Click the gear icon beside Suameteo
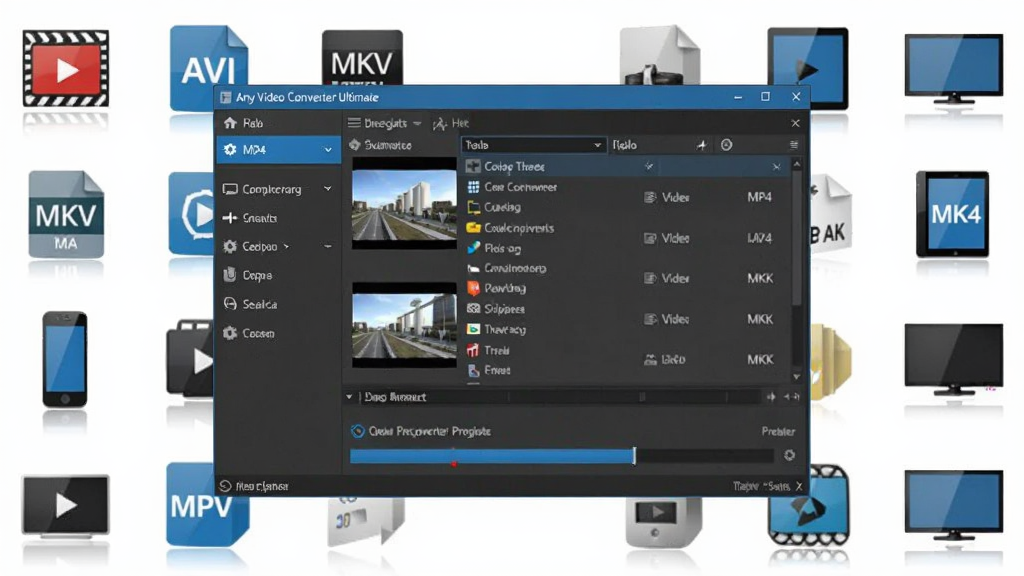The width and height of the screenshot is (1024, 576). (x=355, y=145)
